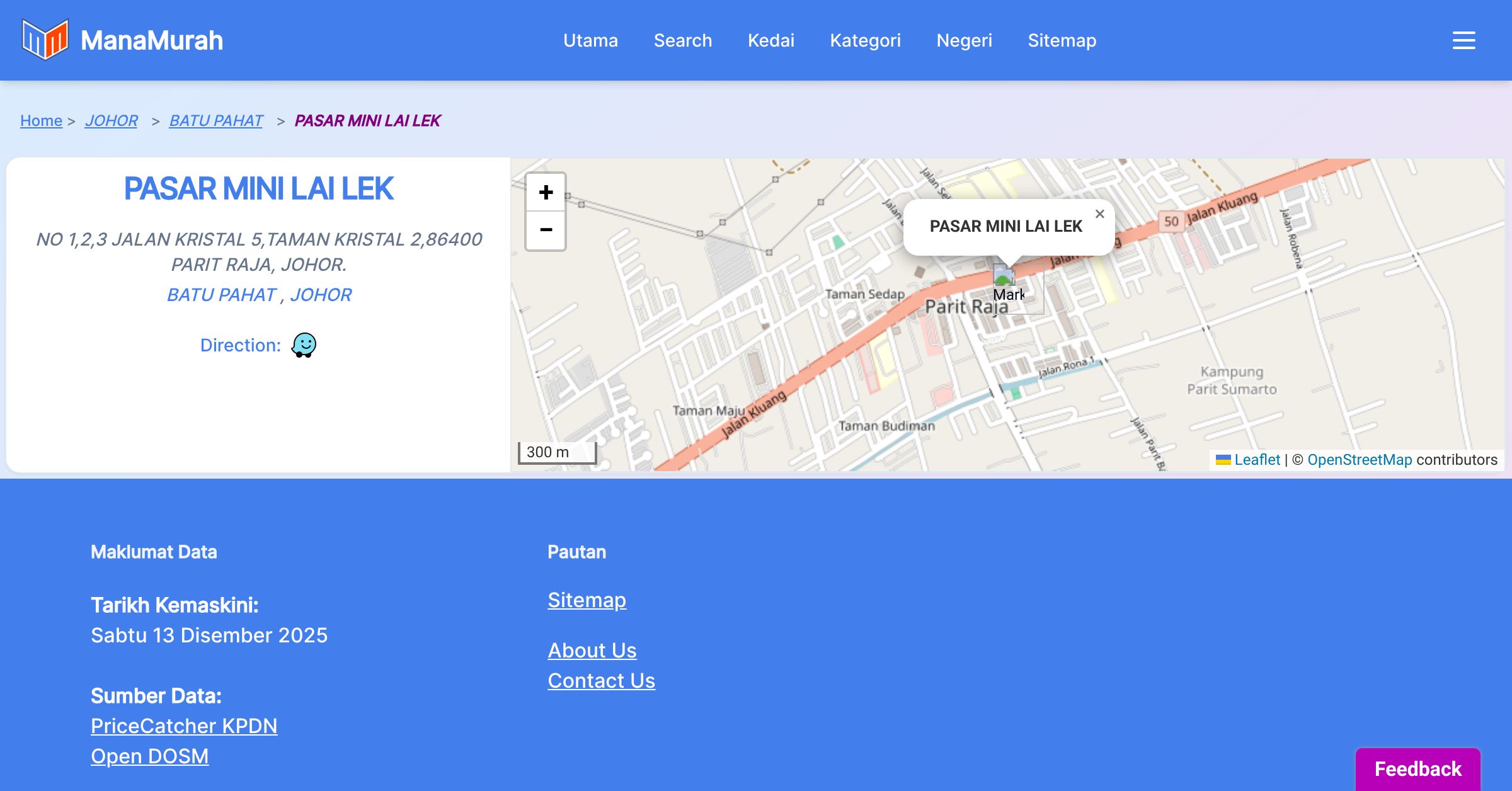1512x791 pixels.
Task: Click the Home breadcrumb link
Action: coord(41,120)
